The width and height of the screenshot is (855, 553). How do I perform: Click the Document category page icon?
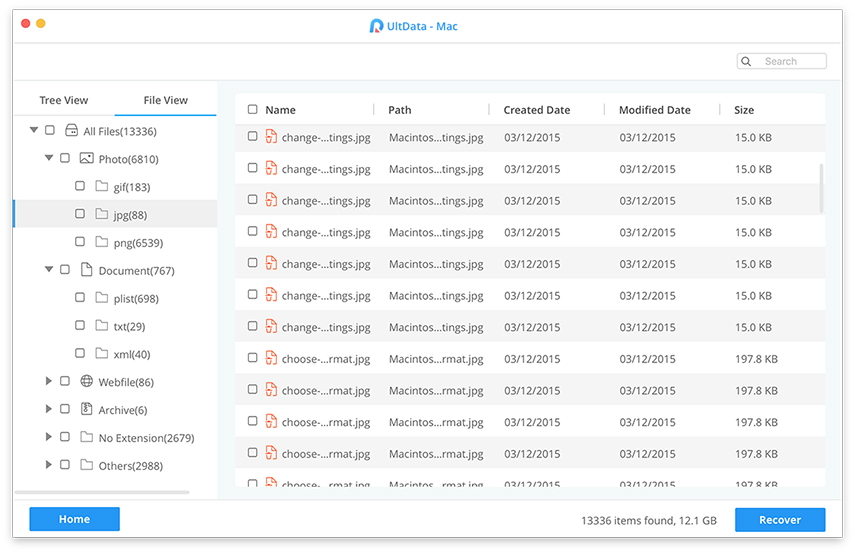pyautogui.click(x=86, y=269)
